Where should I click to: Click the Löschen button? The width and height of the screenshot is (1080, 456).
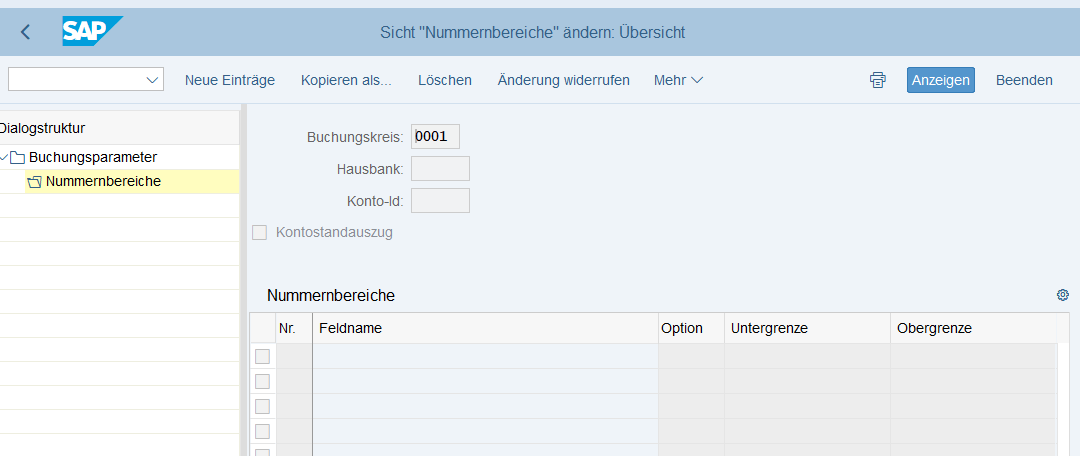pyautogui.click(x=445, y=80)
